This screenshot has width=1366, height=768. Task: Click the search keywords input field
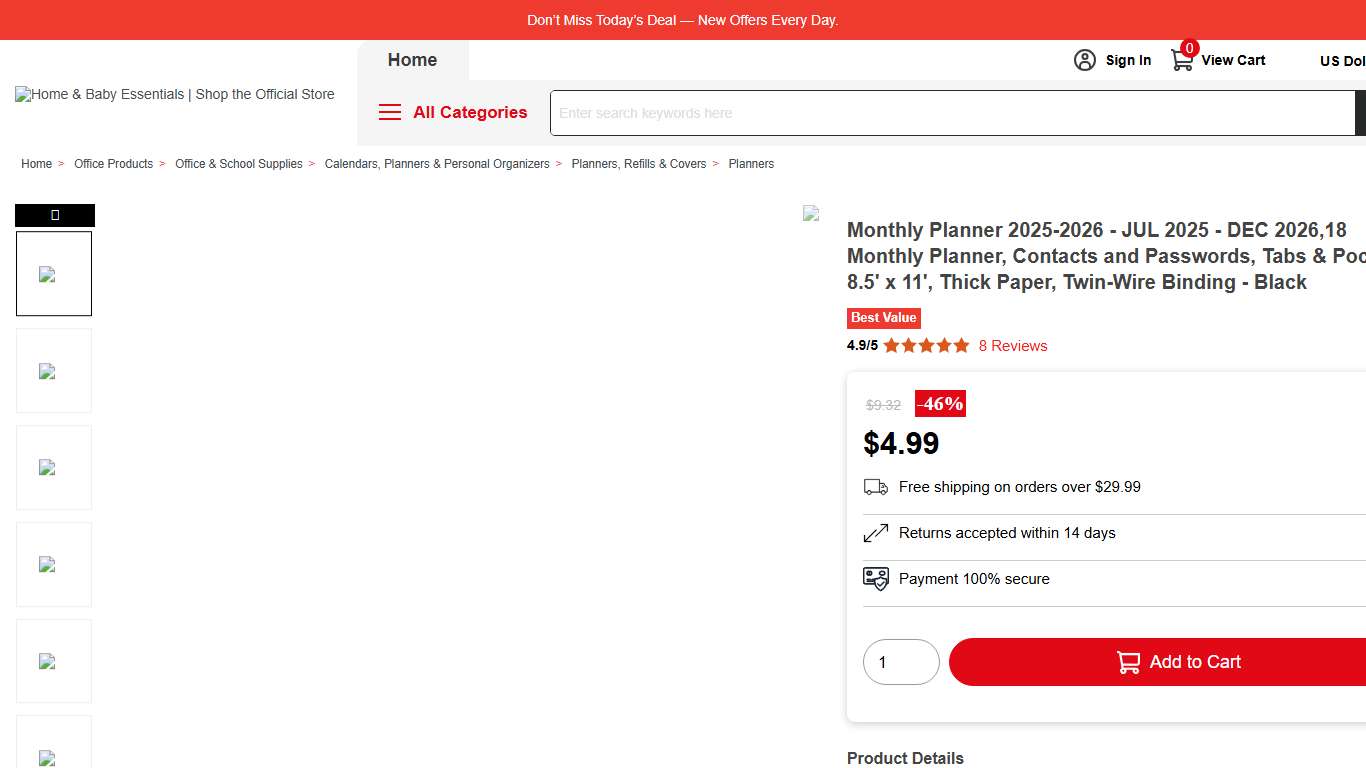[952, 113]
